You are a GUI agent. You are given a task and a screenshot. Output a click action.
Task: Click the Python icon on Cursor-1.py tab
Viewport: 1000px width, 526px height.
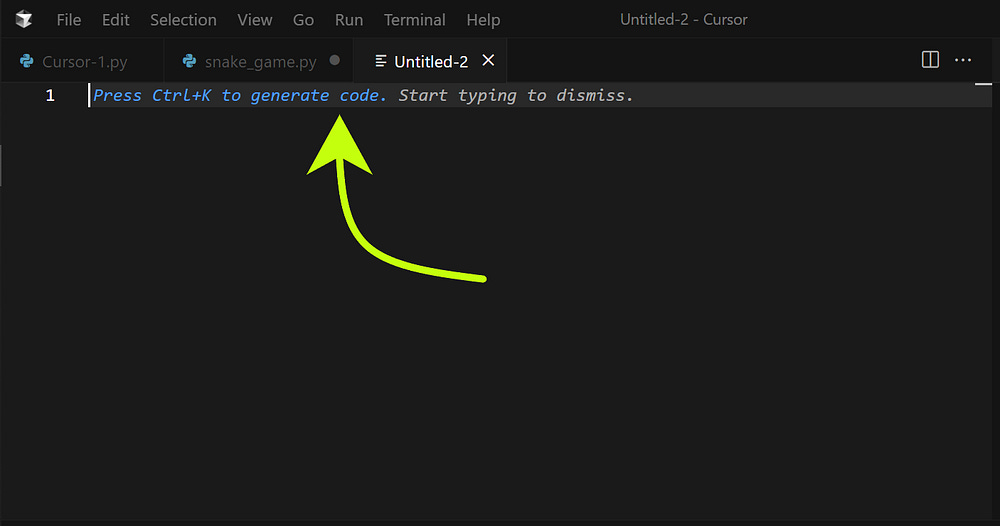tap(27, 61)
